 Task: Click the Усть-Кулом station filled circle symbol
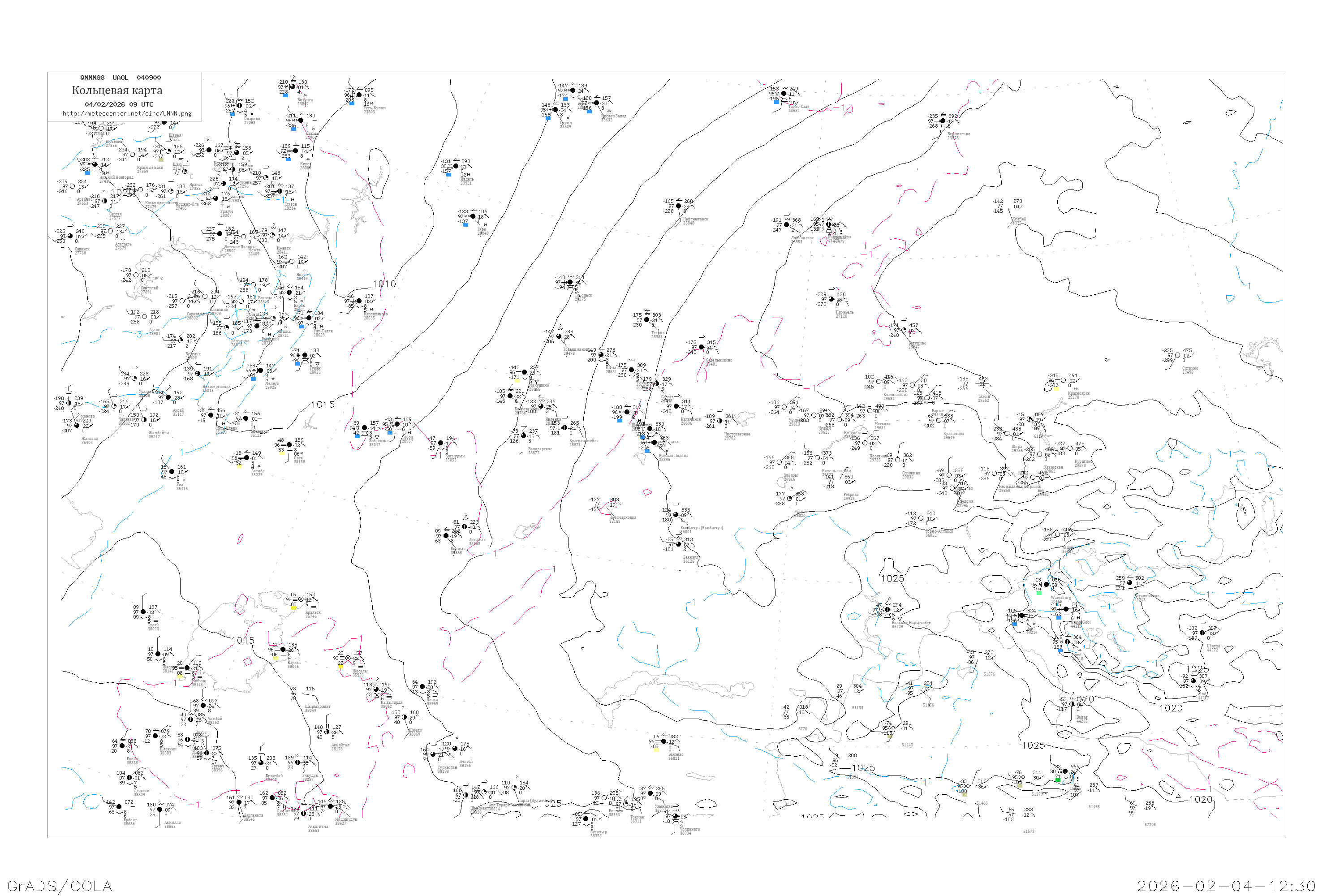click(x=359, y=95)
